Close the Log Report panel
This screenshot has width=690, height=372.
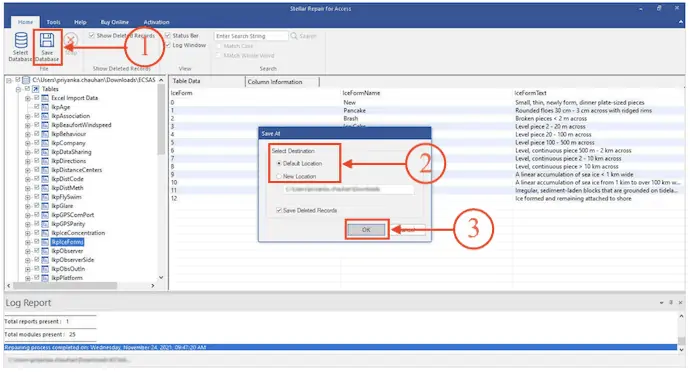click(680, 302)
